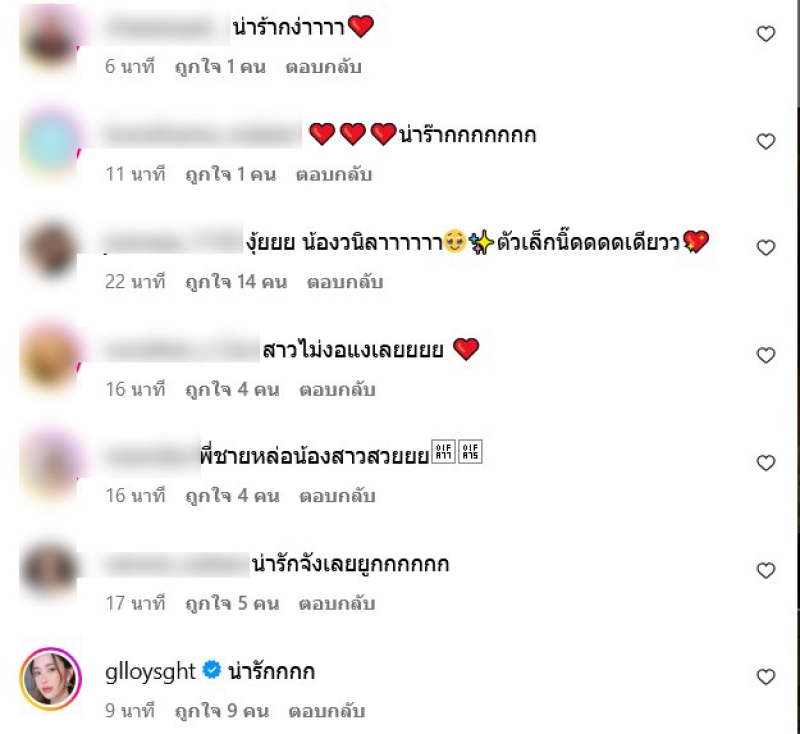Reply to gllloysght's 9 นาที comment
800x734 pixels.
(x=327, y=711)
